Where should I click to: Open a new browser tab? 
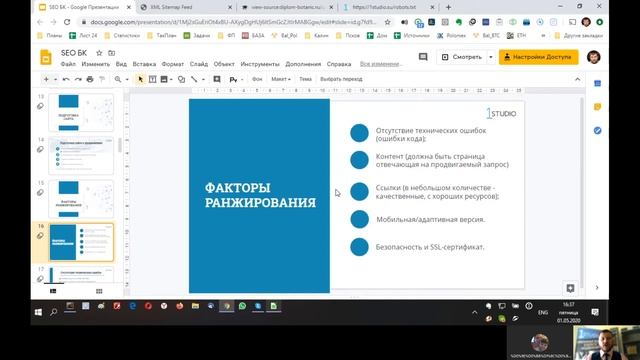tap(448, 7)
